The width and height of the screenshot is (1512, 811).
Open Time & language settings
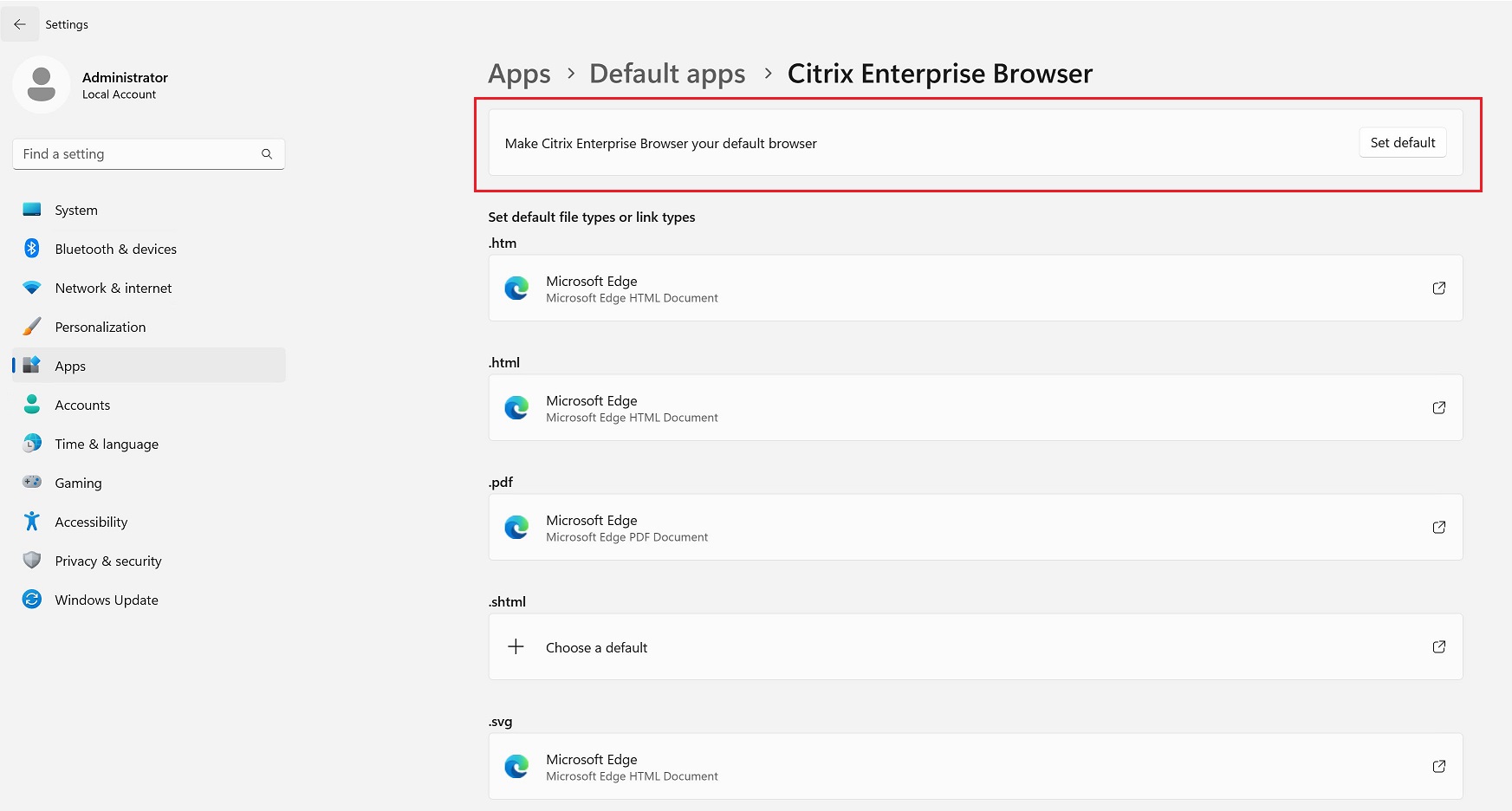(x=149, y=444)
